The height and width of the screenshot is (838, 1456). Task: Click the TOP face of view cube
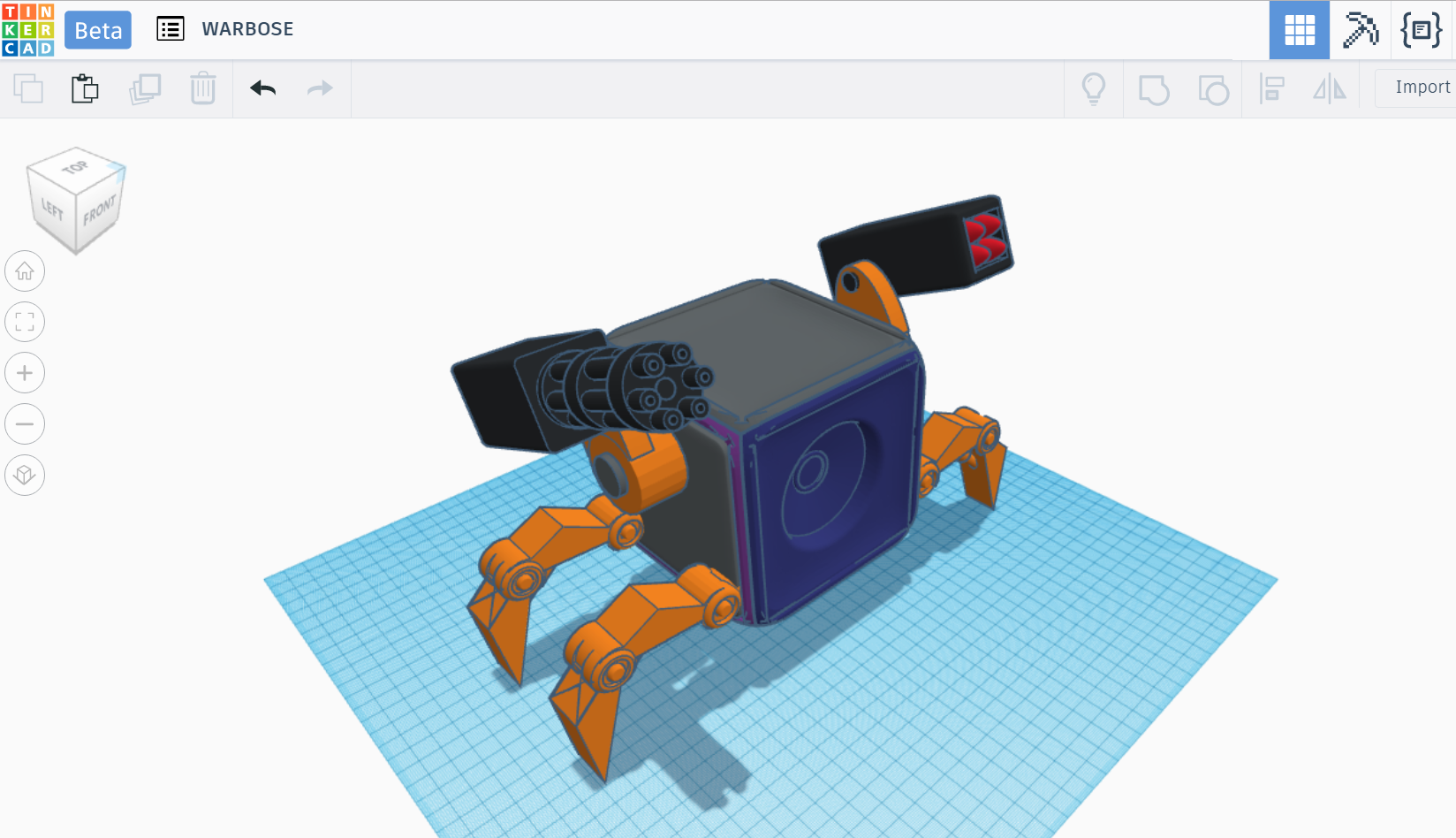[x=77, y=168]
